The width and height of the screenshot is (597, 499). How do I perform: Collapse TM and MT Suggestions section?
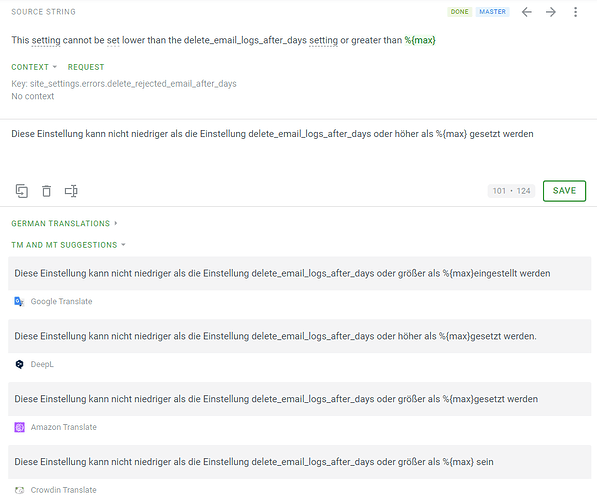click(68, 245)
